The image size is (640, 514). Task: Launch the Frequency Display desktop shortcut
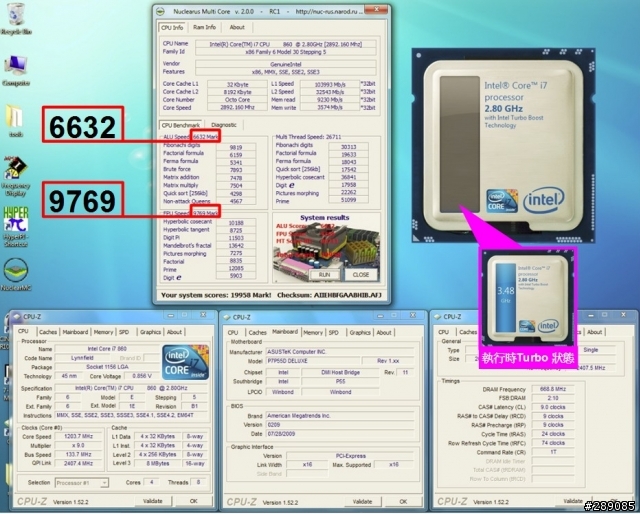(x=15, y=176)
